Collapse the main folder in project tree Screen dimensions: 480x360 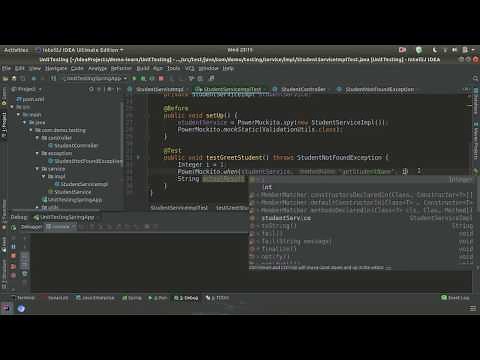coord(19,115)
